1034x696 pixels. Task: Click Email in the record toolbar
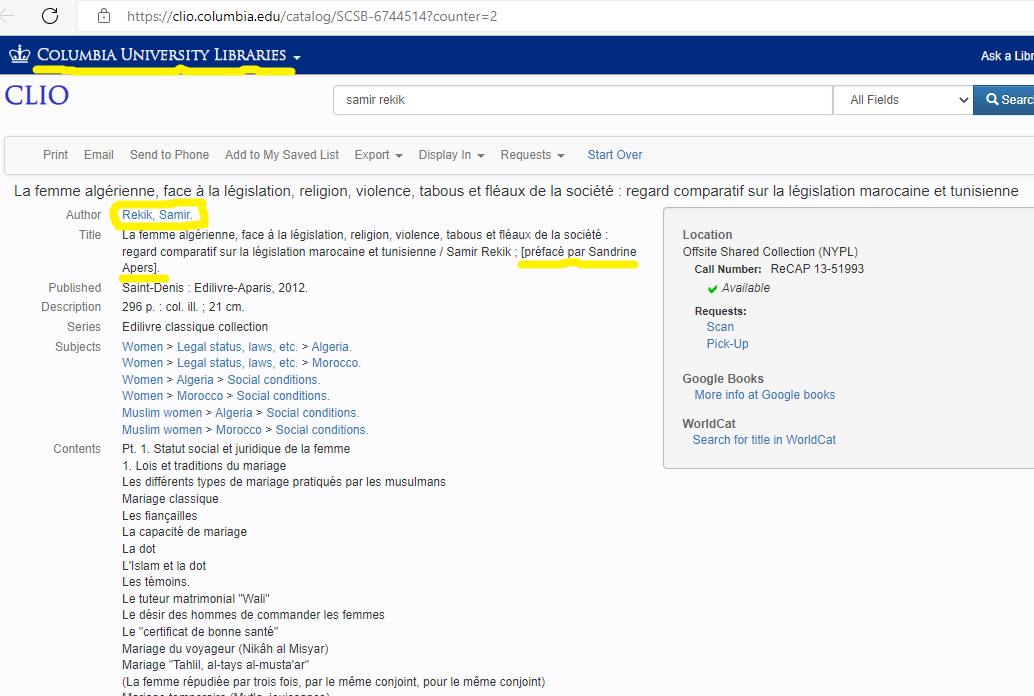[99, 154]
